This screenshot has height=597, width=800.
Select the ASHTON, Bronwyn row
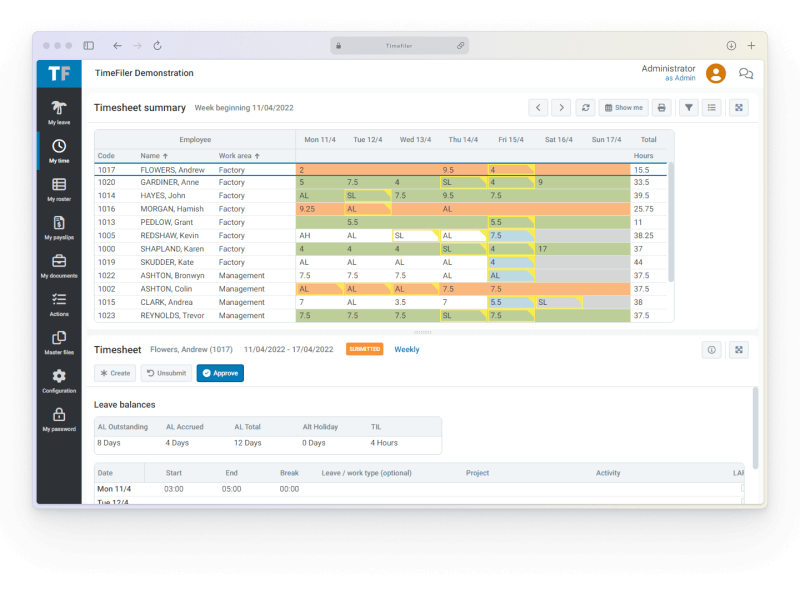pos(381,275)
